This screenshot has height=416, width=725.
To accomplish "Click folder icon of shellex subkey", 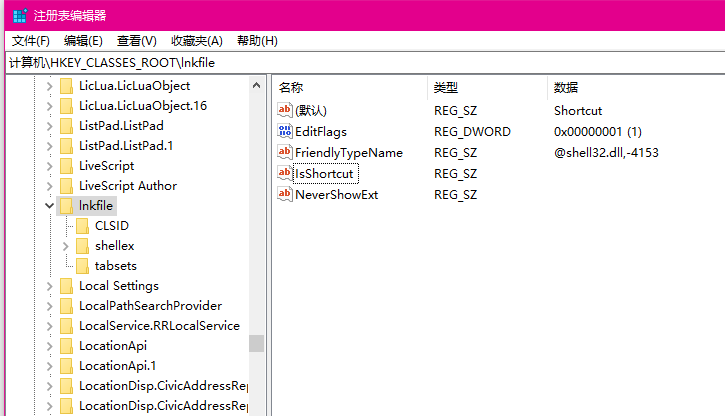I will coord(83,246).
